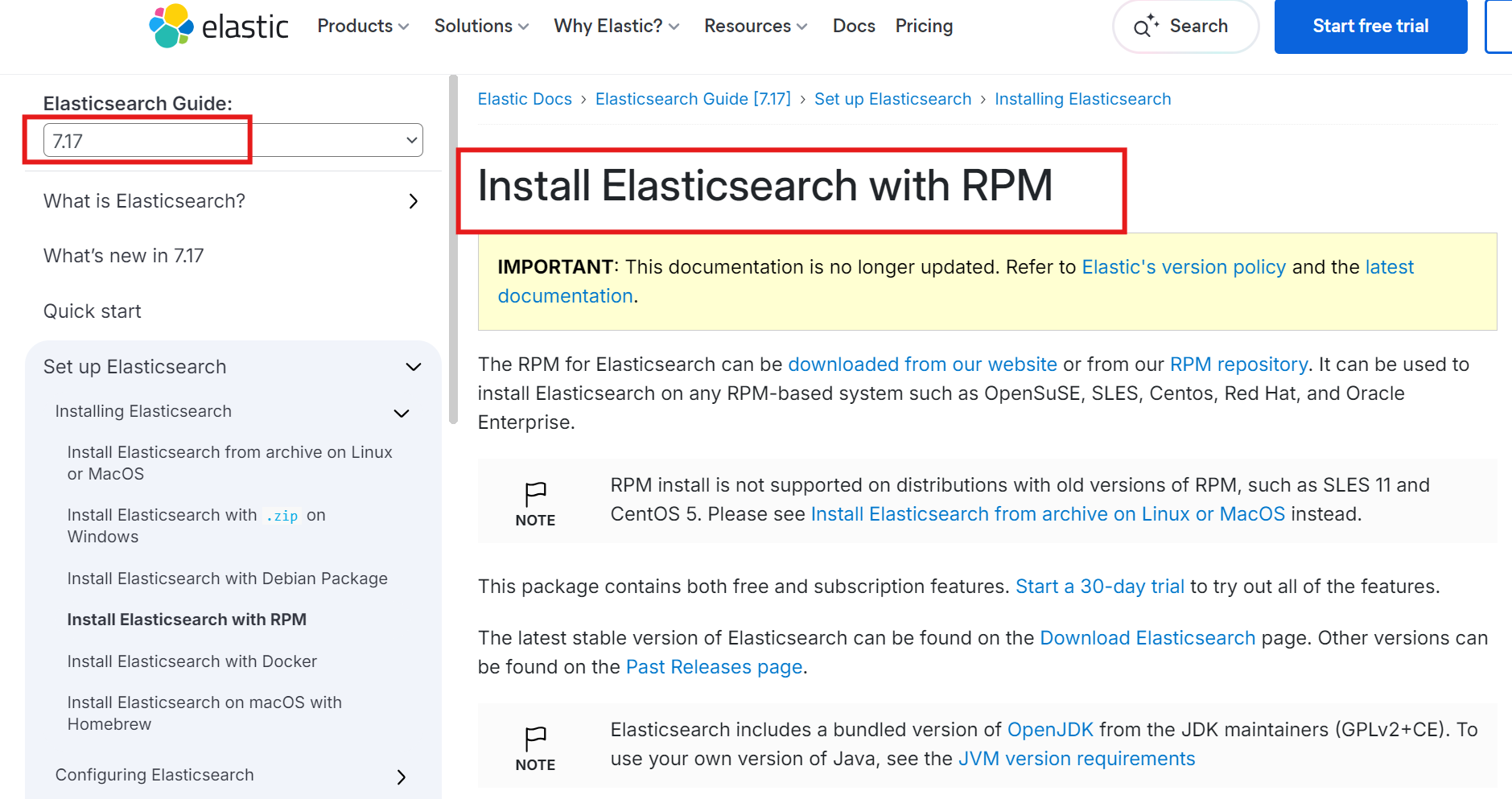
Task: Open Quick start page
Action: pos(92,311)
